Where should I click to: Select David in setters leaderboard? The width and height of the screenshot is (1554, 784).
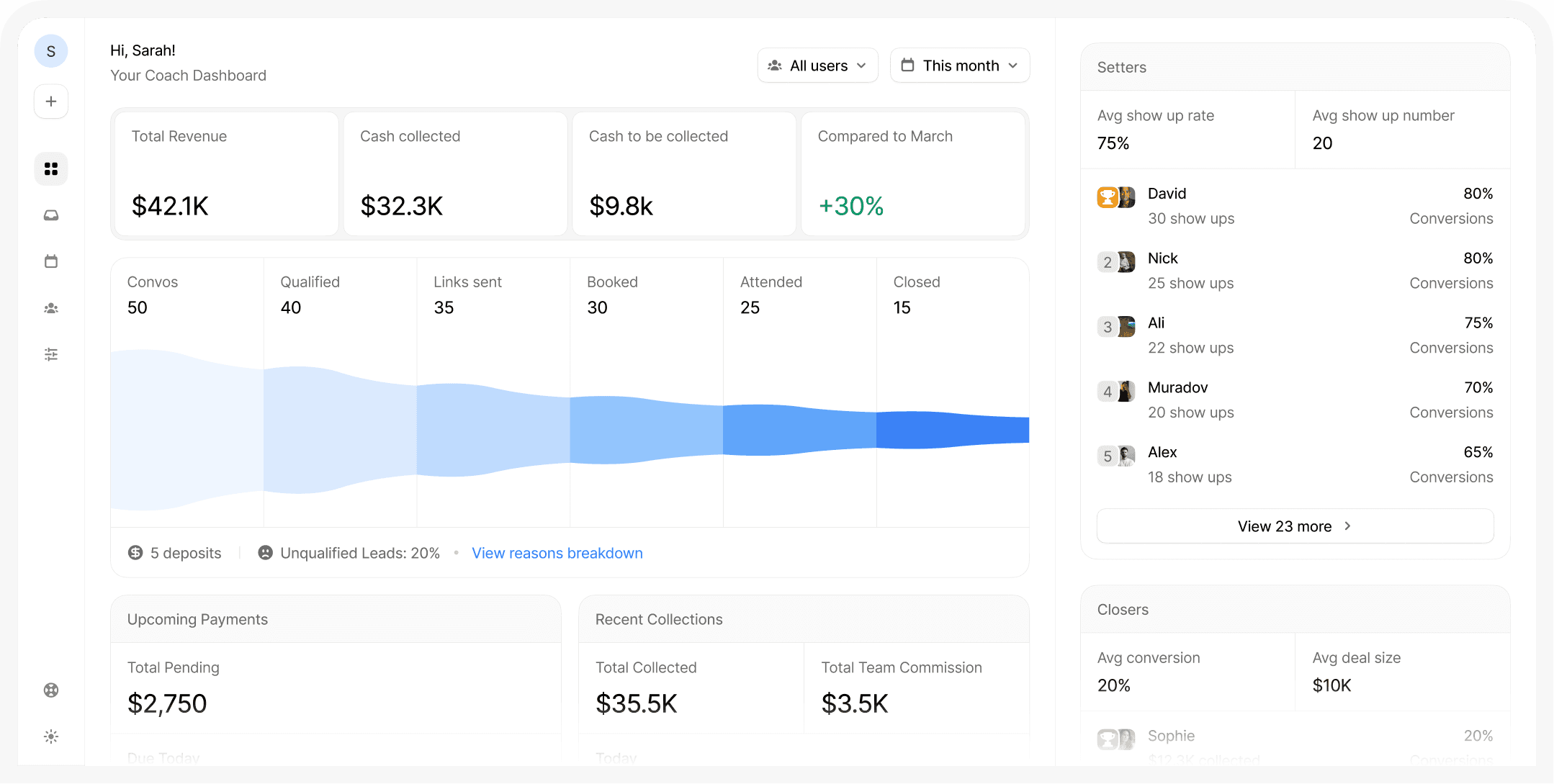1167,194
